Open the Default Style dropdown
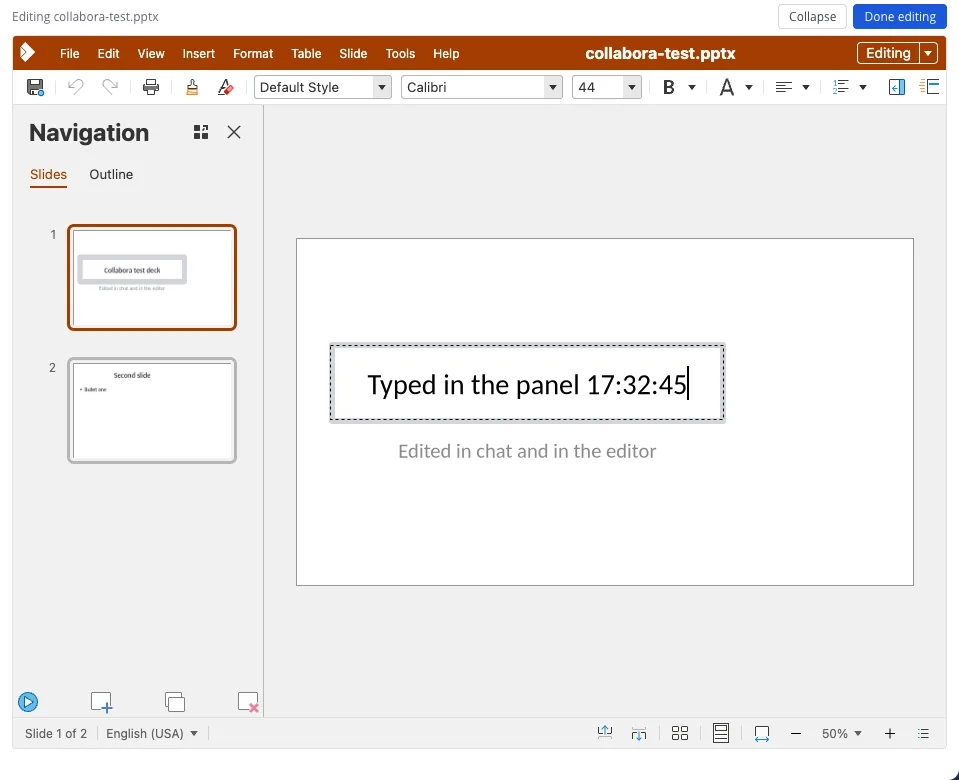 (x=382, y=87)
